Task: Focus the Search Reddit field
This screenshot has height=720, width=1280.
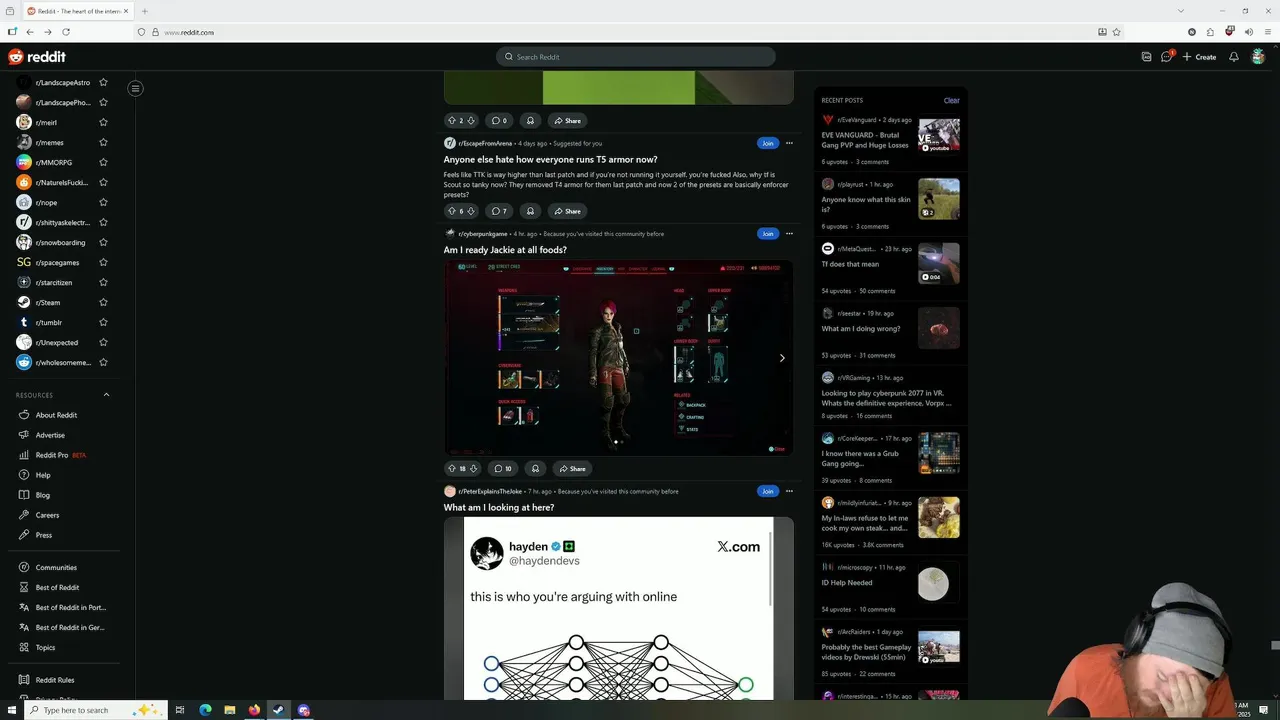Action: click(x=636, y=57)
